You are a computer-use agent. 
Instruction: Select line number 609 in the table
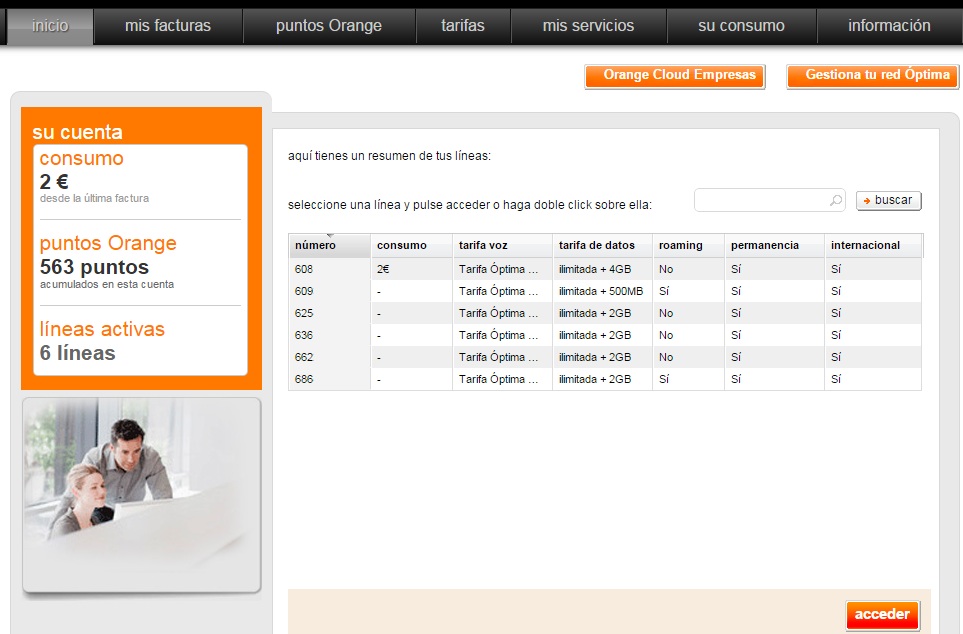click(304, 291)
